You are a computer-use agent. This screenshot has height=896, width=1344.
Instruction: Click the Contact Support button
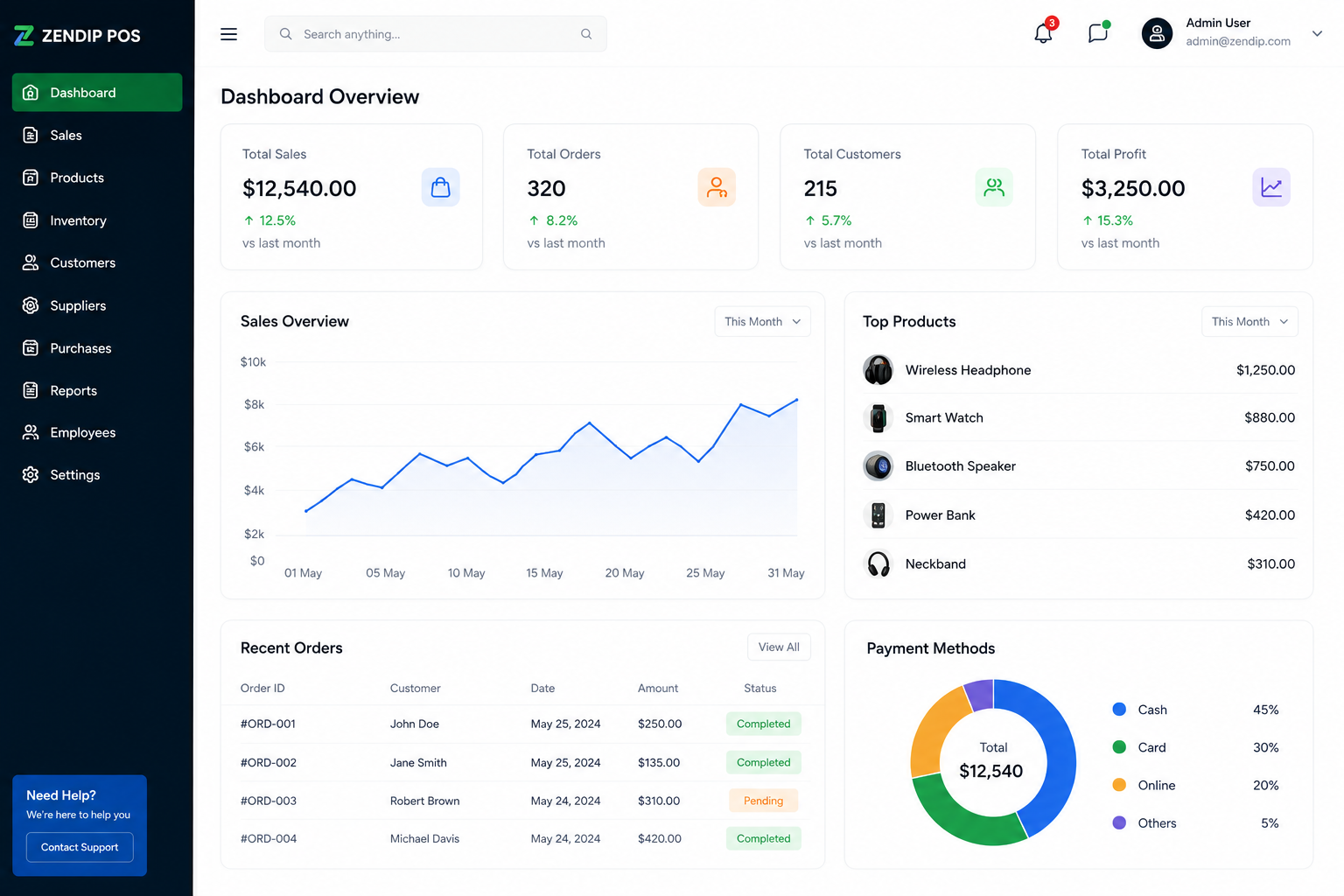[x=80, y=847]
